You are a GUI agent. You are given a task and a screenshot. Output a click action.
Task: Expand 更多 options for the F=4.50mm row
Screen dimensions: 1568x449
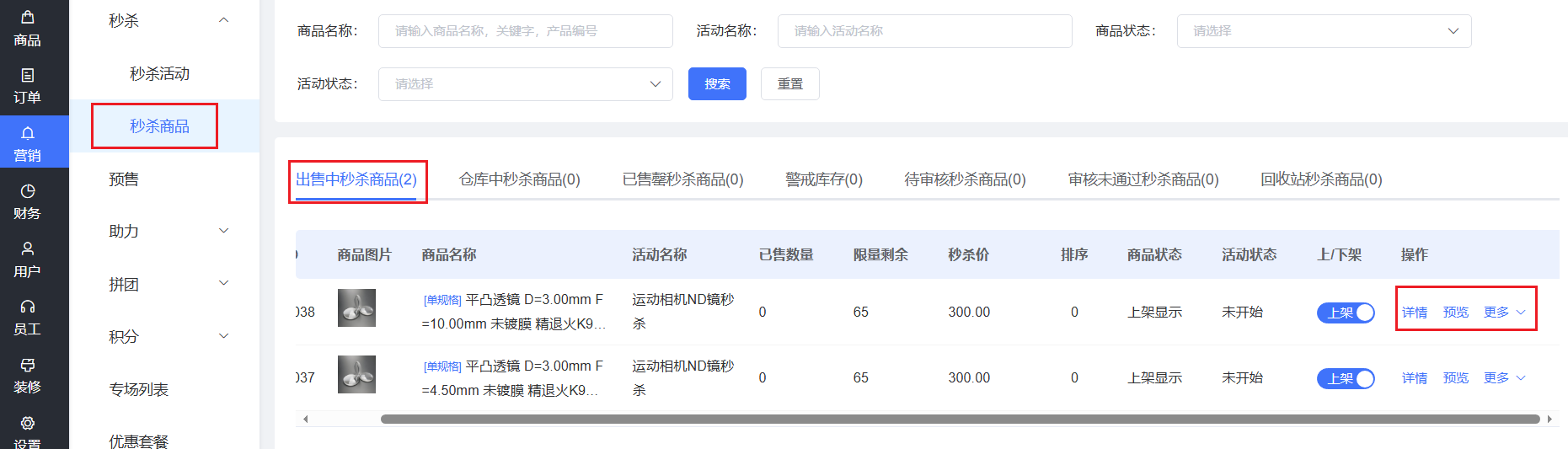[x=1505, y=378]
